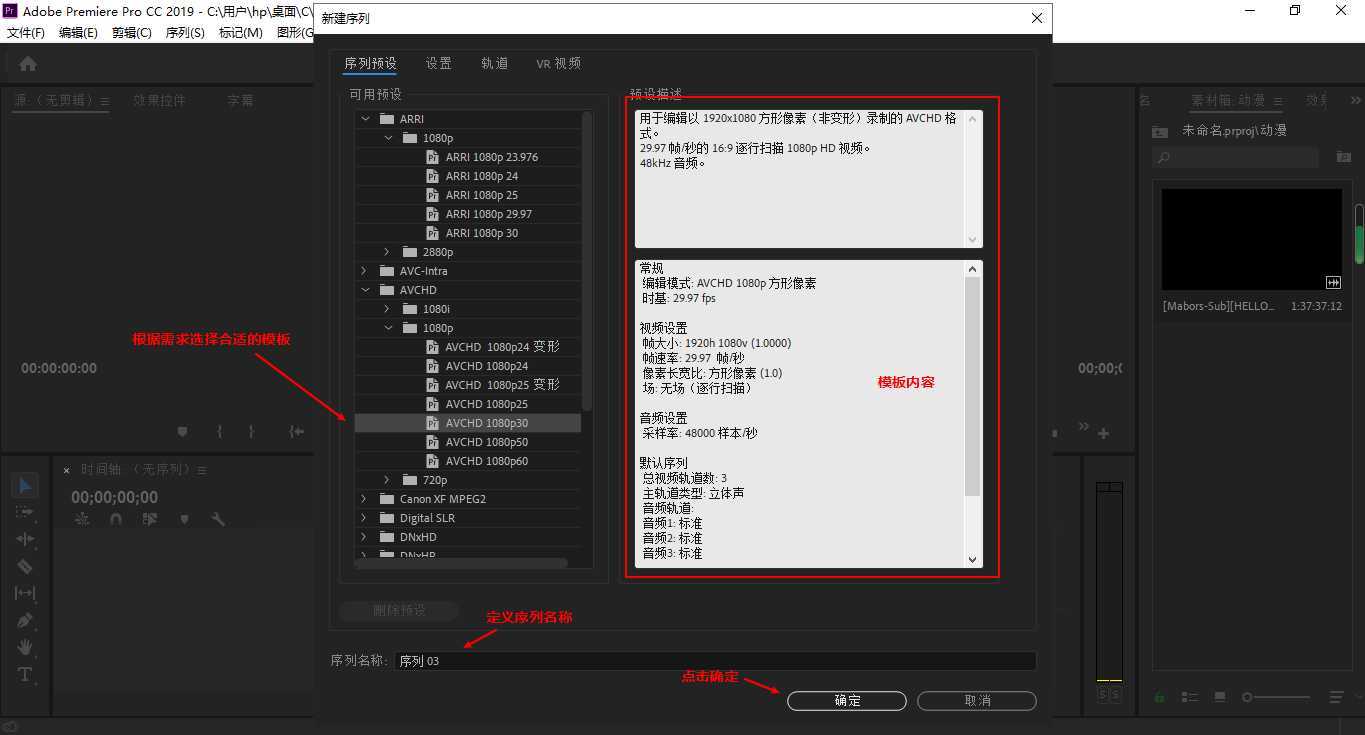The image size is (1365, 735).
Task: Click 取消 button
Action: [x=977, y=701]
